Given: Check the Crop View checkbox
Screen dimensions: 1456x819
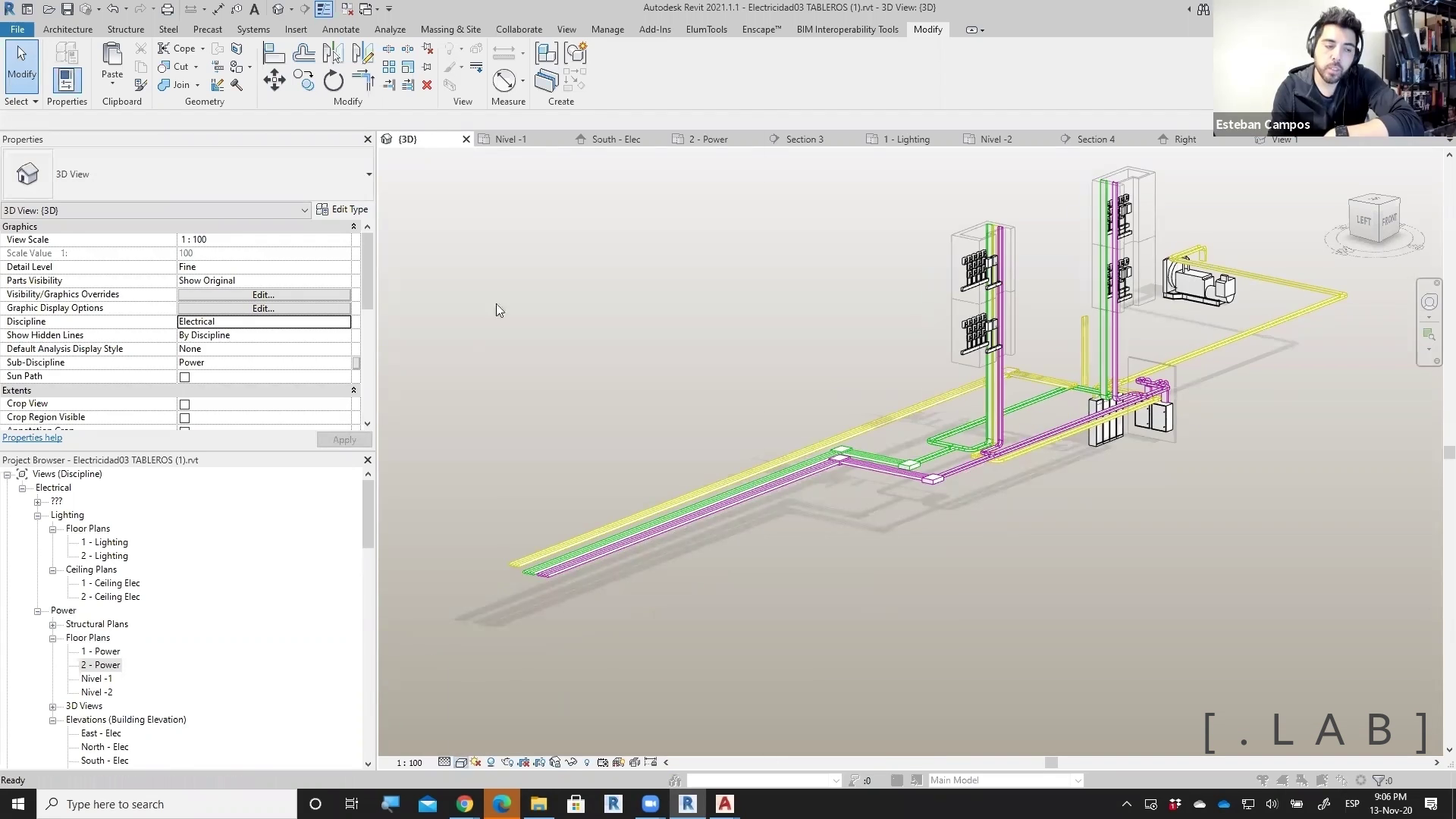Looking at the screenshot, I should [x=184, y=404].
